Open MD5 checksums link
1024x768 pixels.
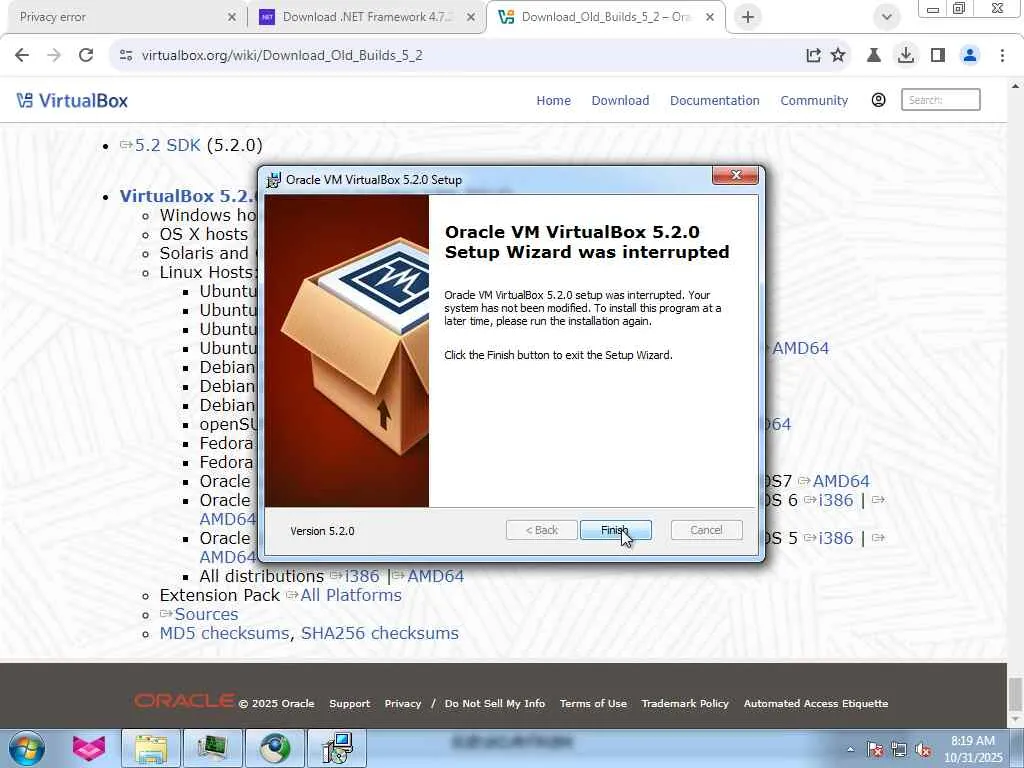coord(224,633)
